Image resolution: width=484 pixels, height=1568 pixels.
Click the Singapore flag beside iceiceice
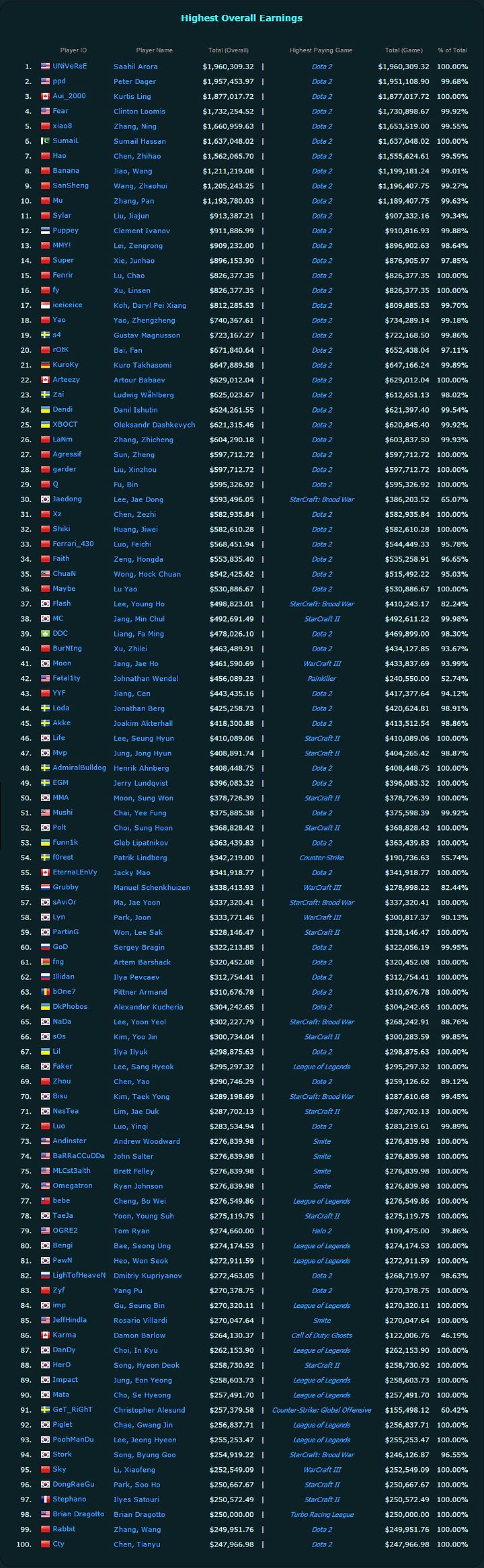tap(46, 305)
